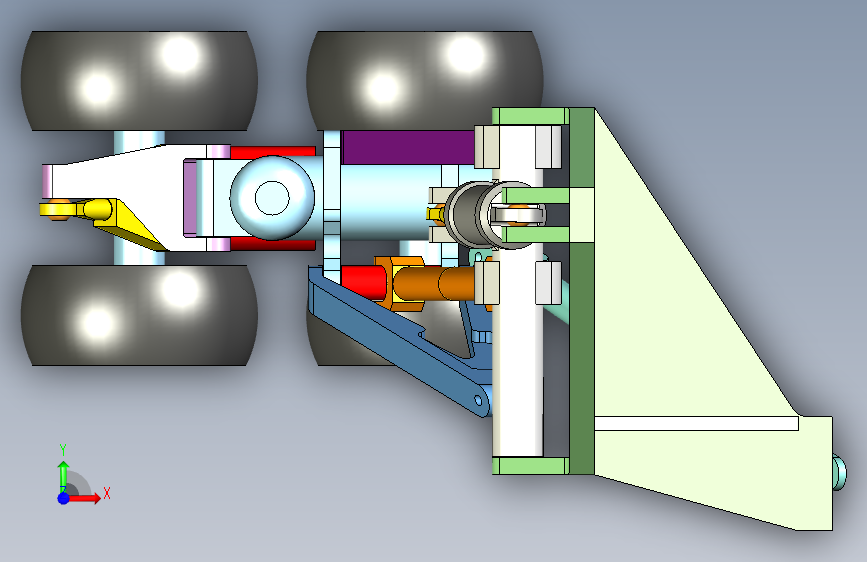Select the purple rectangular block
867x562 pixels.
tap(409, 147)
